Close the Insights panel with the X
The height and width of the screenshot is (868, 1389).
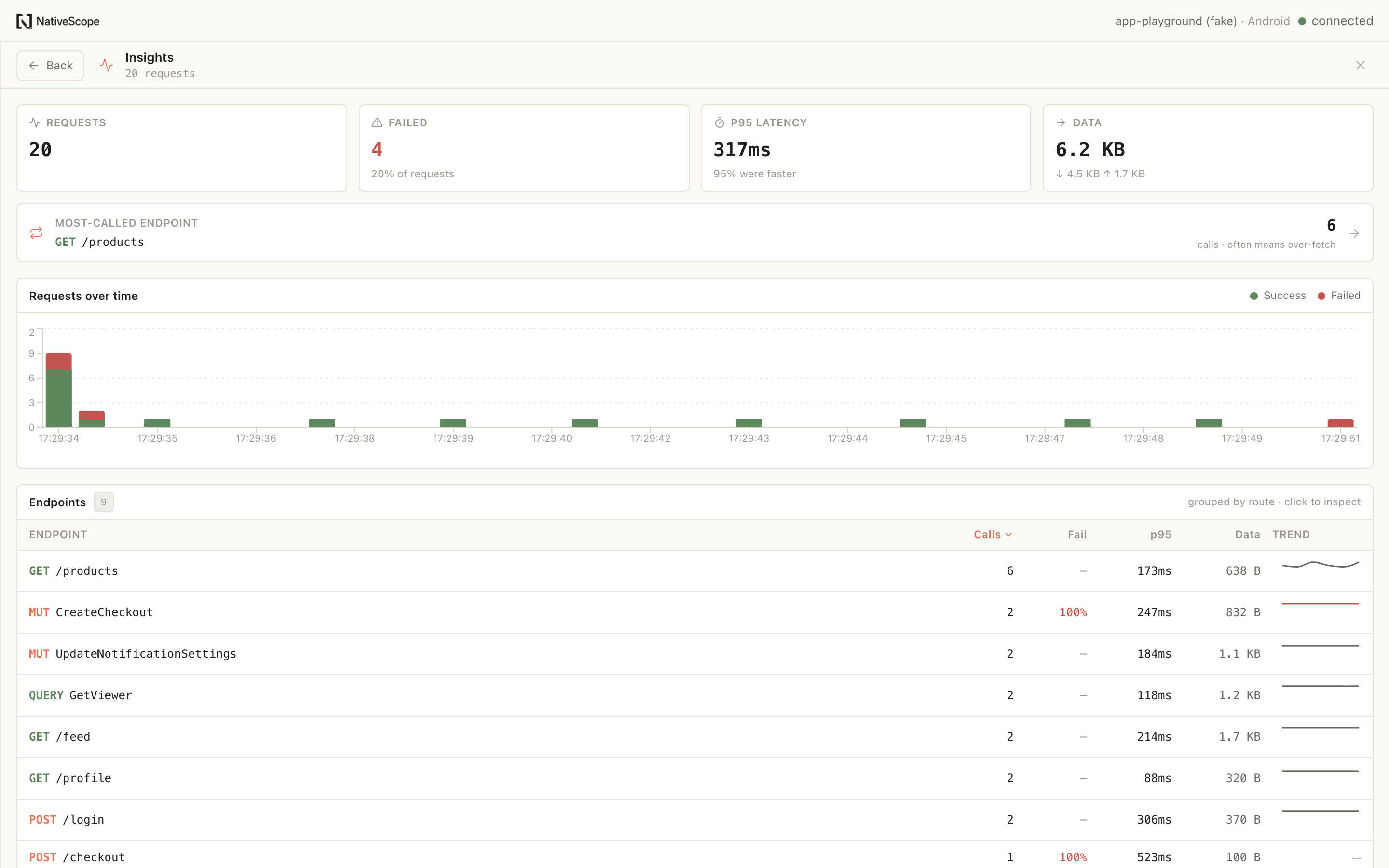[1360, 65]
